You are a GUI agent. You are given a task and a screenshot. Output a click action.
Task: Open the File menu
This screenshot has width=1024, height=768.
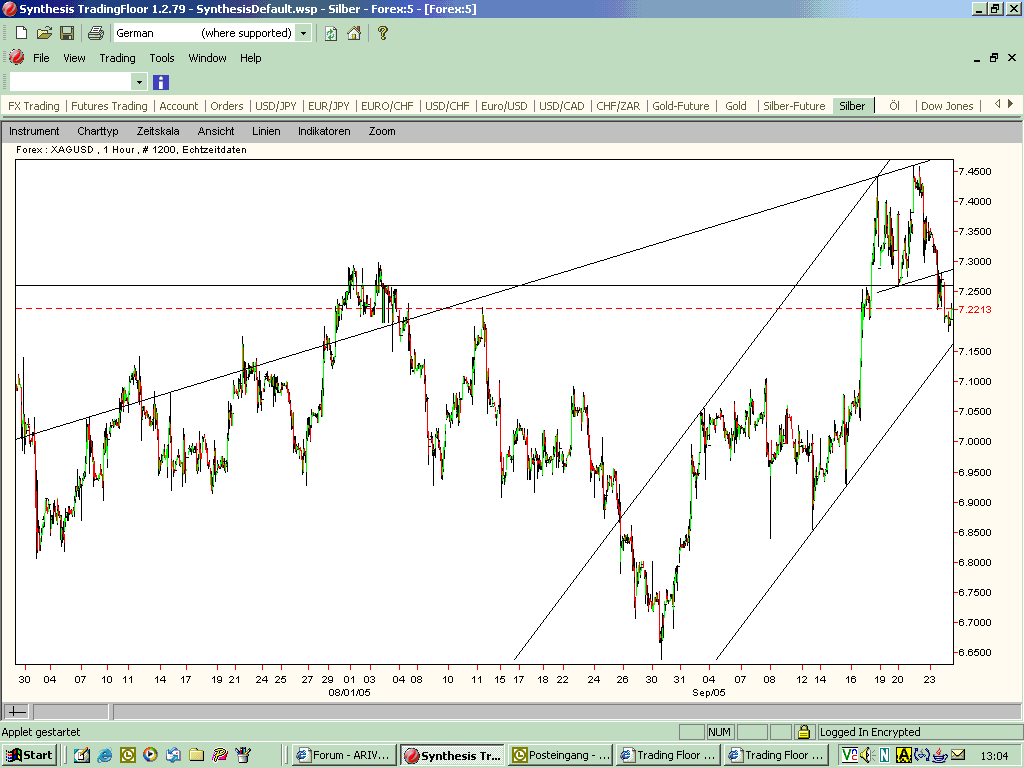[x=41, y=57]
